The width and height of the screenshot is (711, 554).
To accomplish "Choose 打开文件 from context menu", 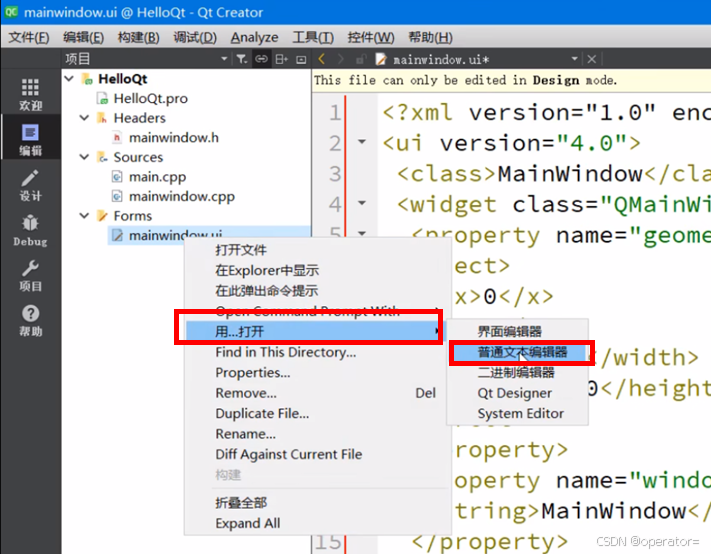I will [x=241, y=250].
